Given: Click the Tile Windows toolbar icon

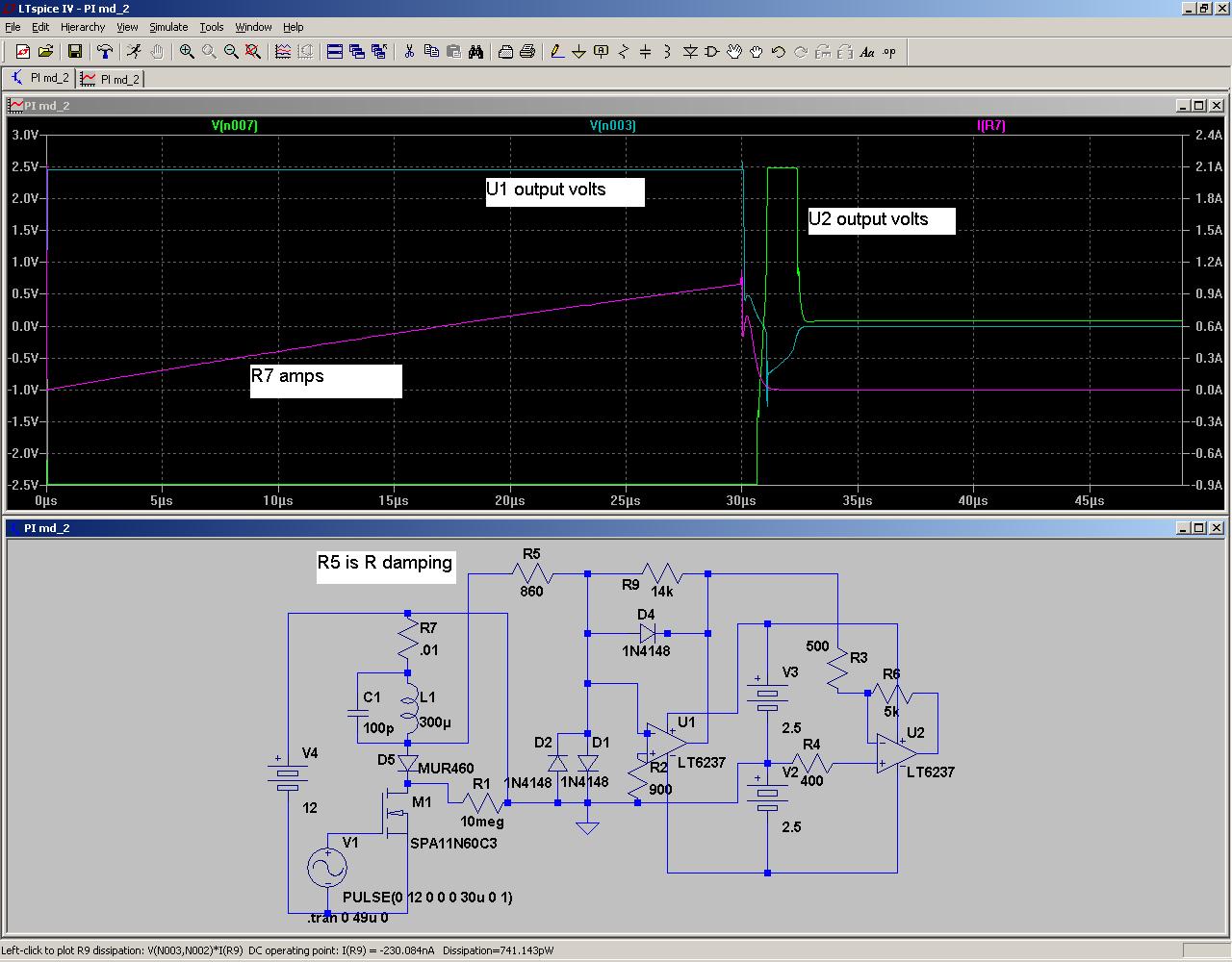Looking at the screenshot, I should (x=335, y=52).
